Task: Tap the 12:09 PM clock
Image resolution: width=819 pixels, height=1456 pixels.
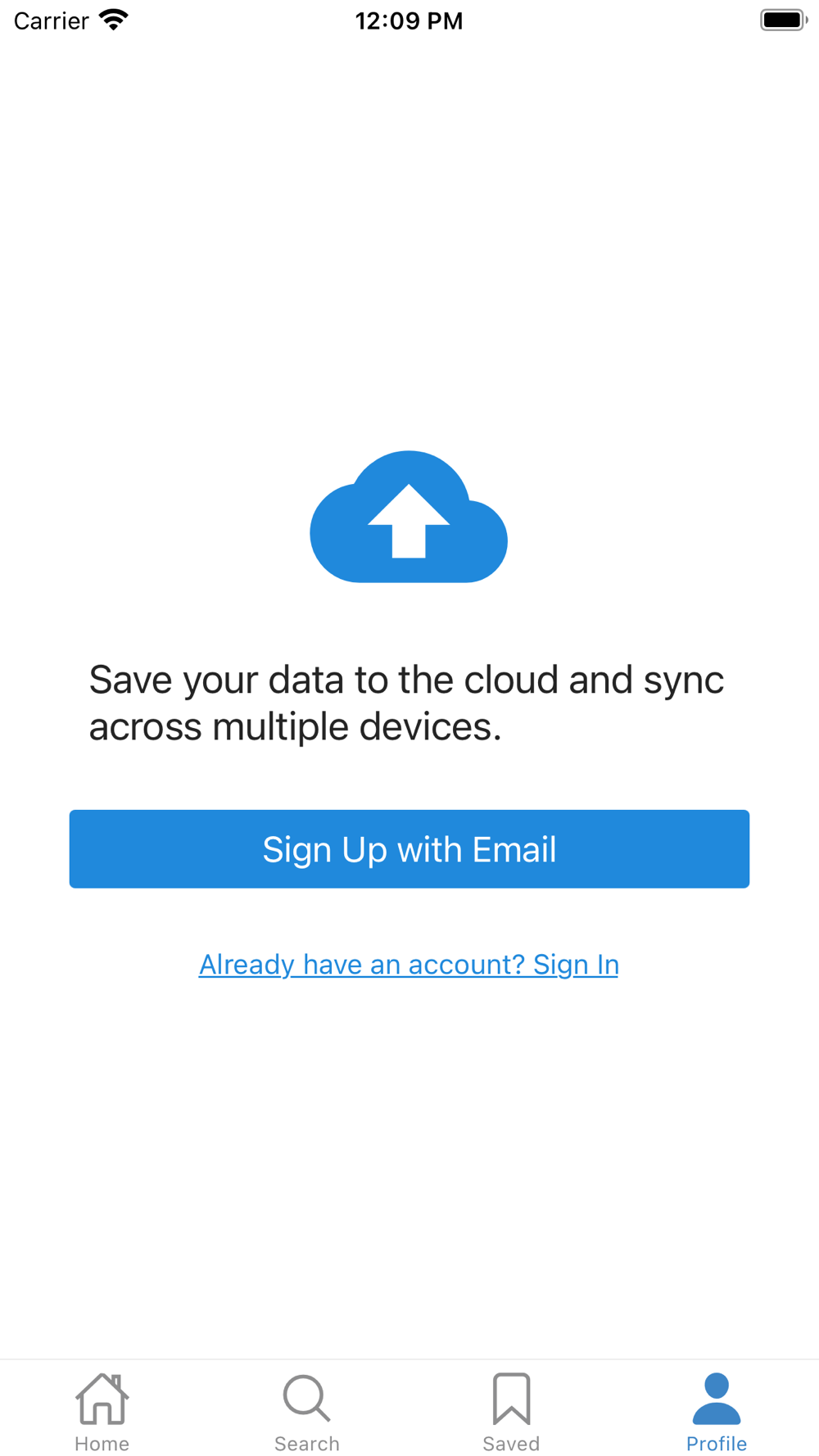Action: [x=409, y=20]
